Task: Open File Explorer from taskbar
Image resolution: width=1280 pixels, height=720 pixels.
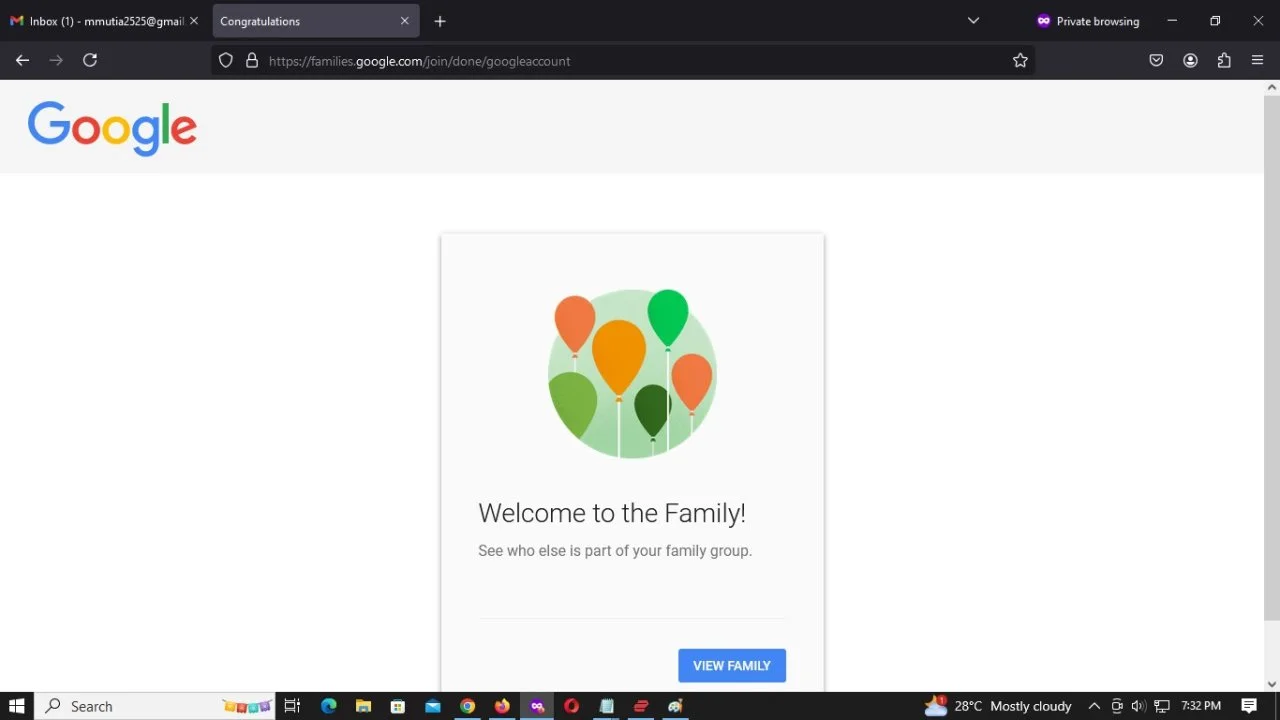Action: pos(363,706)
